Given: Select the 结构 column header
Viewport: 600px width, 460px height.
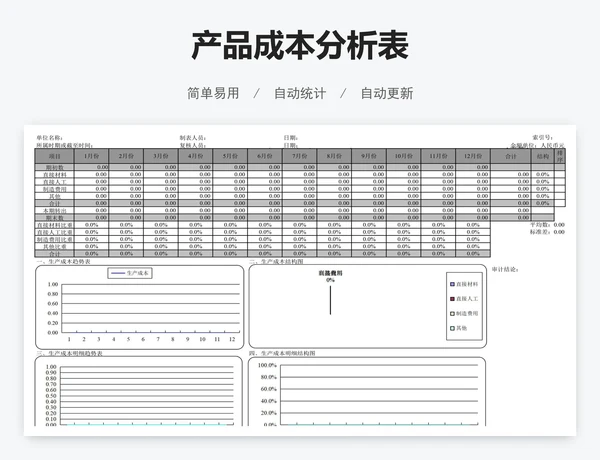Looking at the screenshot, I should pos(543,156).
